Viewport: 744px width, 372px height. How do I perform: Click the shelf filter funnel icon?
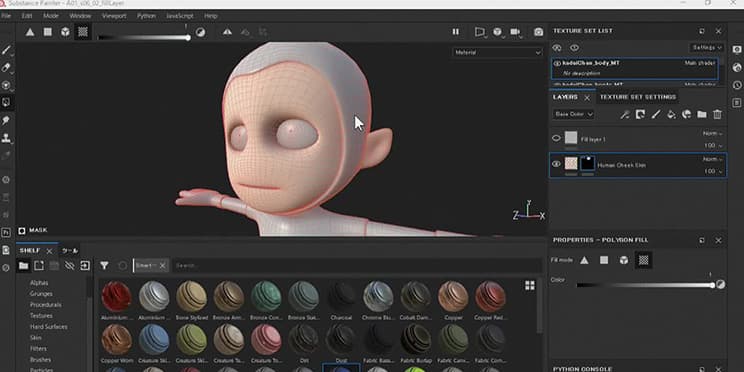pyautogui.click(x=104, y=266)
